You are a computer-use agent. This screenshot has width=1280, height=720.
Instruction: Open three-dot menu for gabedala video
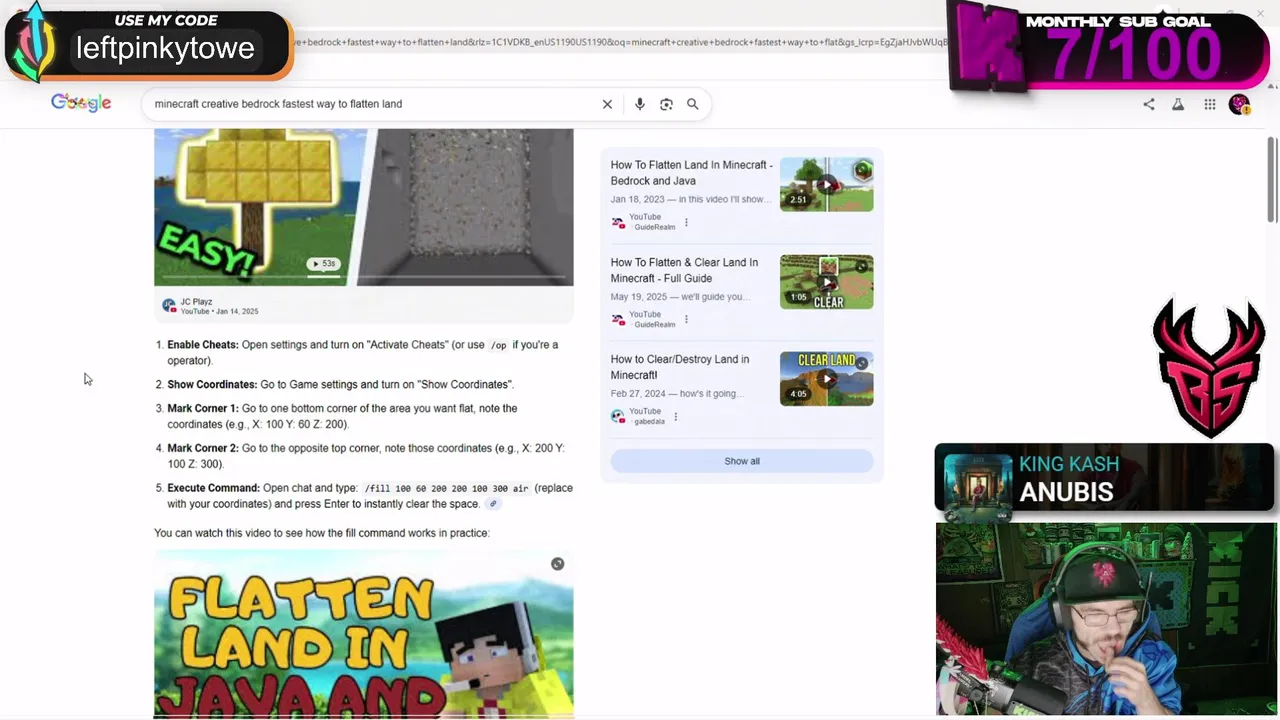coord(676,416)
